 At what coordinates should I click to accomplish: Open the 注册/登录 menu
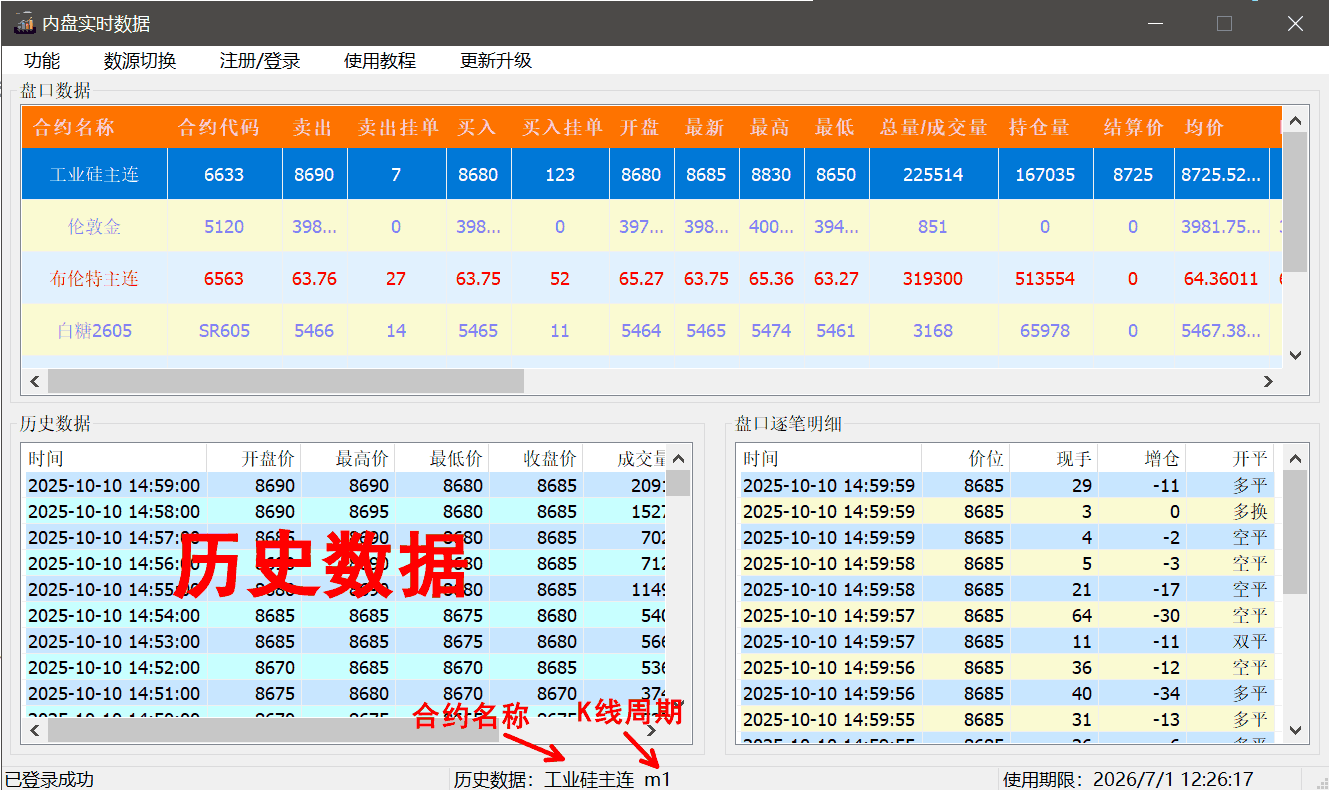260,61
